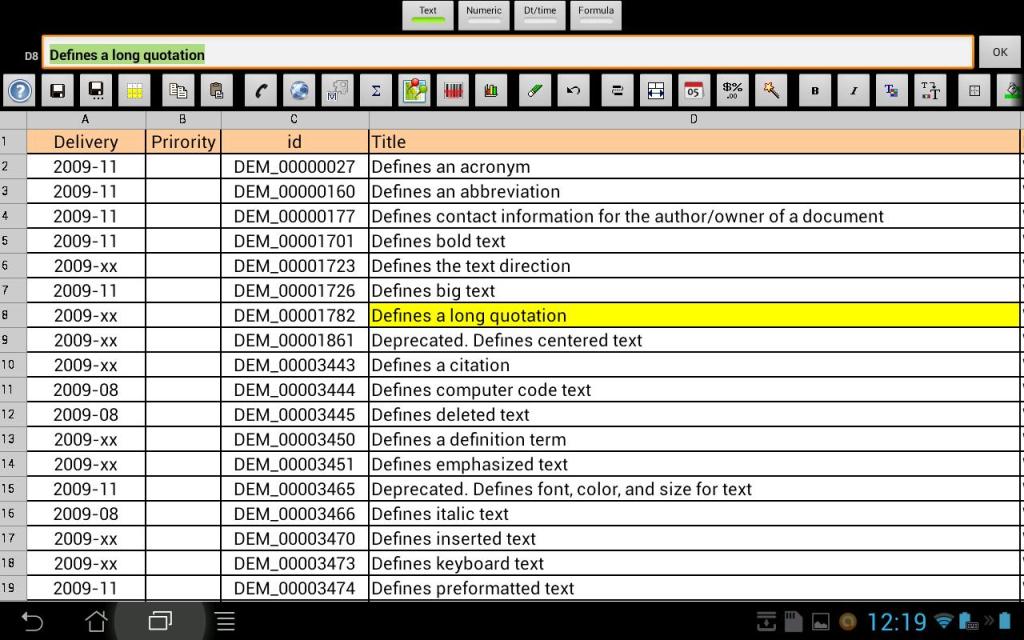Click the cell 'Defines bold text'

[x=694, y=241]
